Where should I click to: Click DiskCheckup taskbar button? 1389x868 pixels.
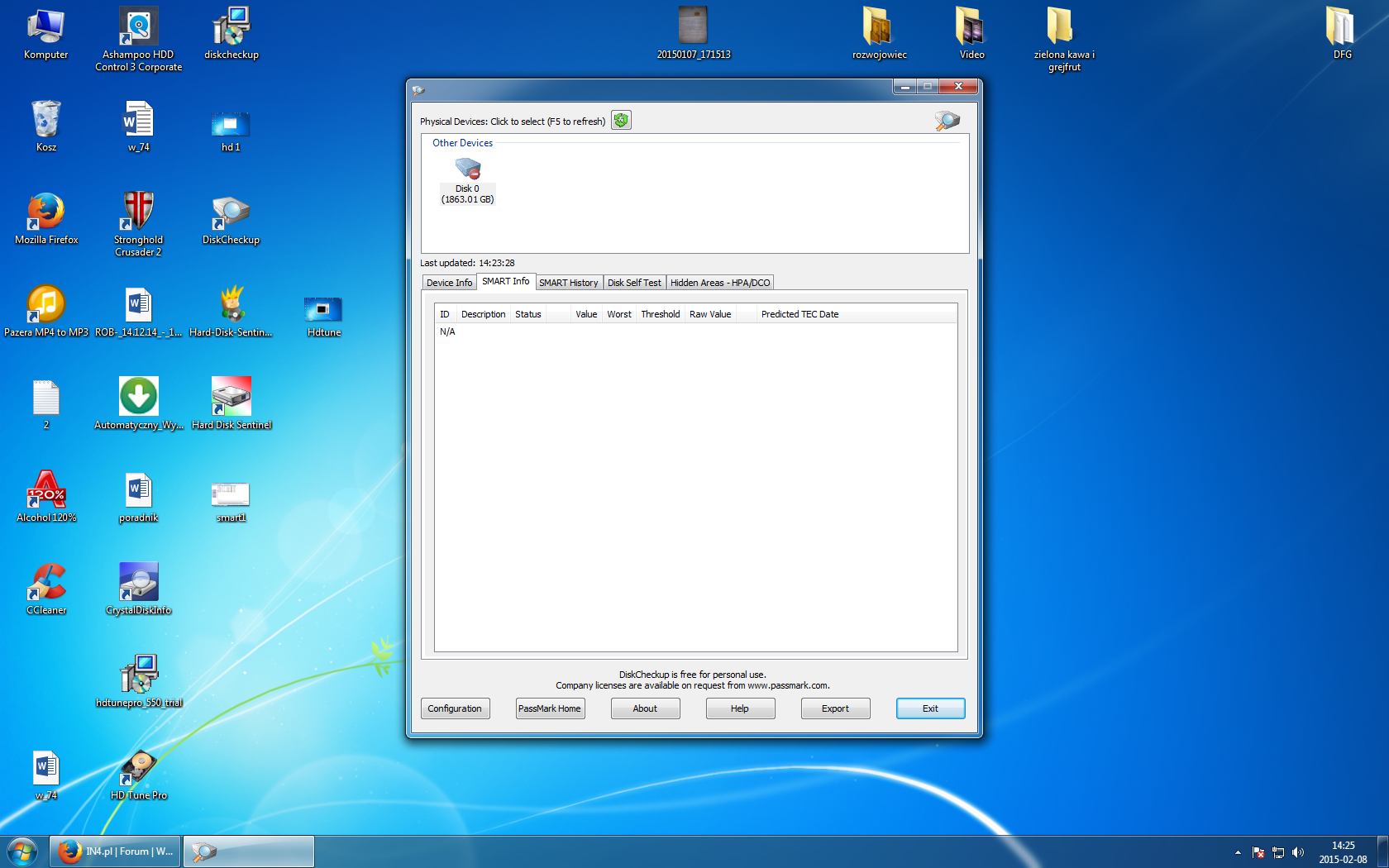[x=248, y=851]
